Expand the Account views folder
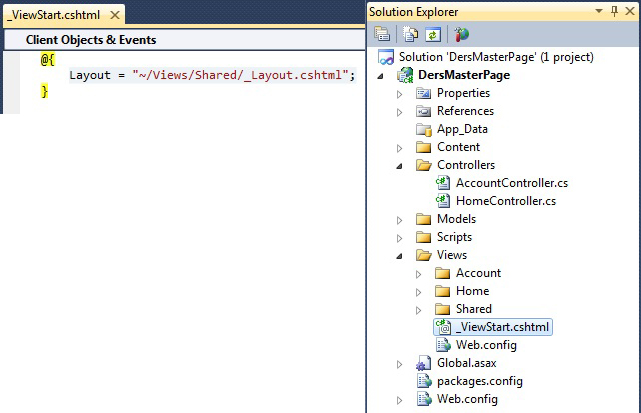 point(418,274)
